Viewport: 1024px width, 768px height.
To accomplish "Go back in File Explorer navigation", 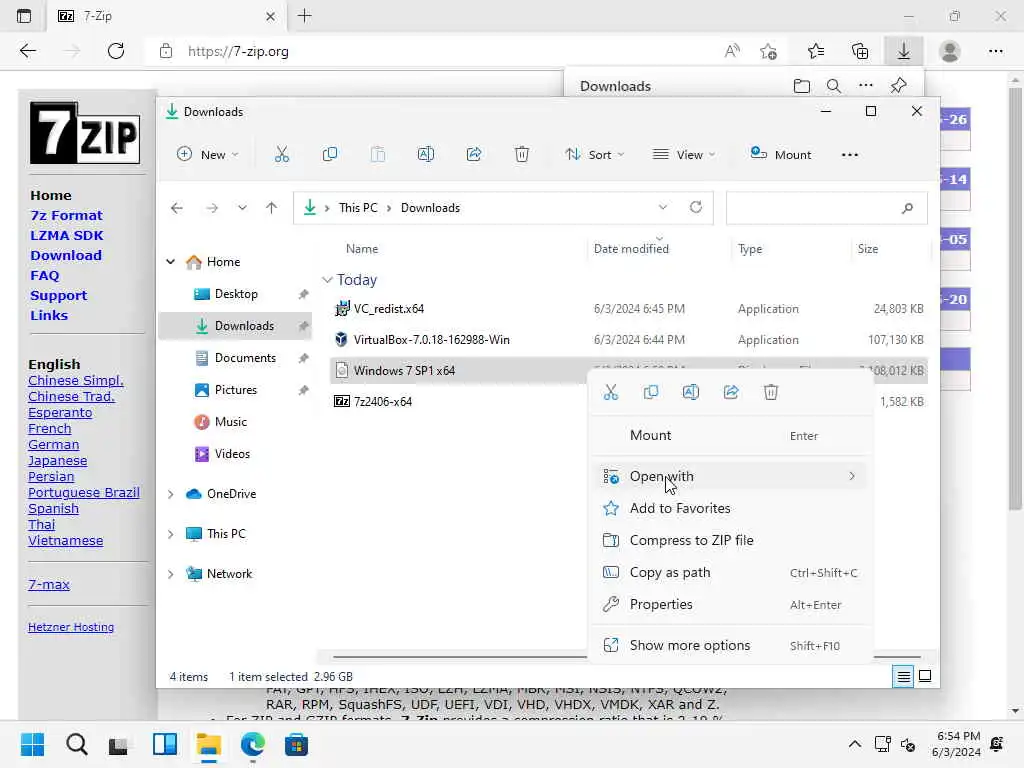I will tap(177, 208).
